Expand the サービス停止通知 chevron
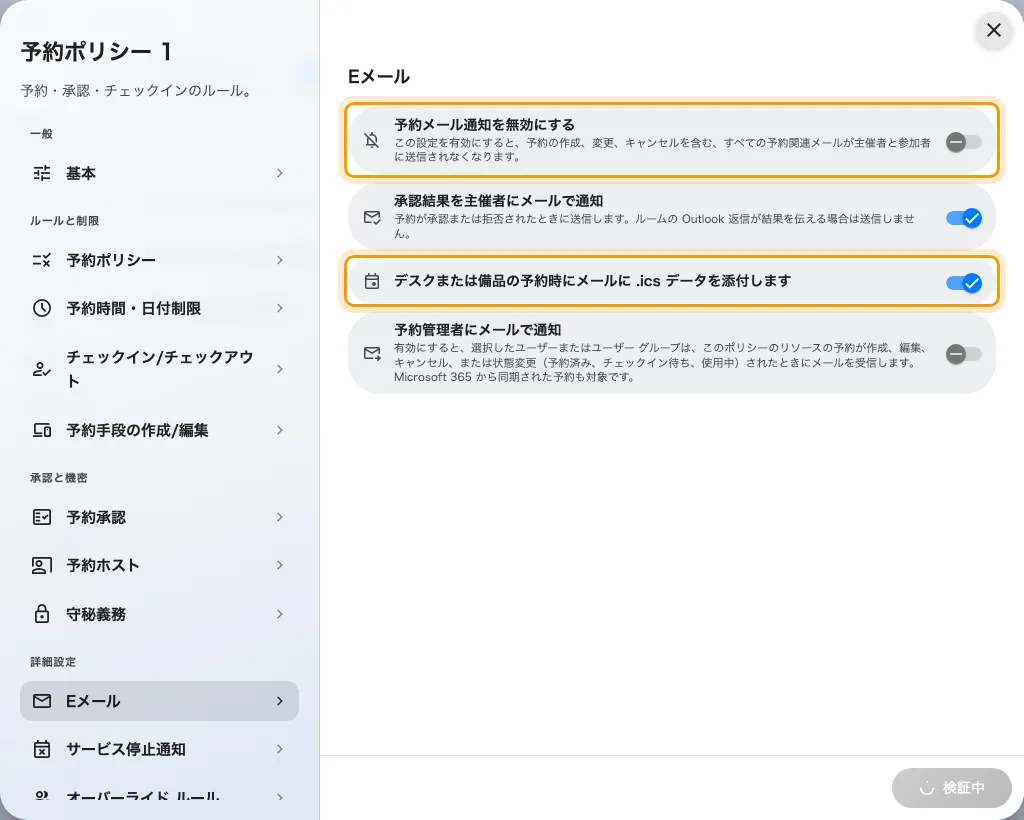Viewport: 1024px width, 820px height. click(x=280, y=749)
